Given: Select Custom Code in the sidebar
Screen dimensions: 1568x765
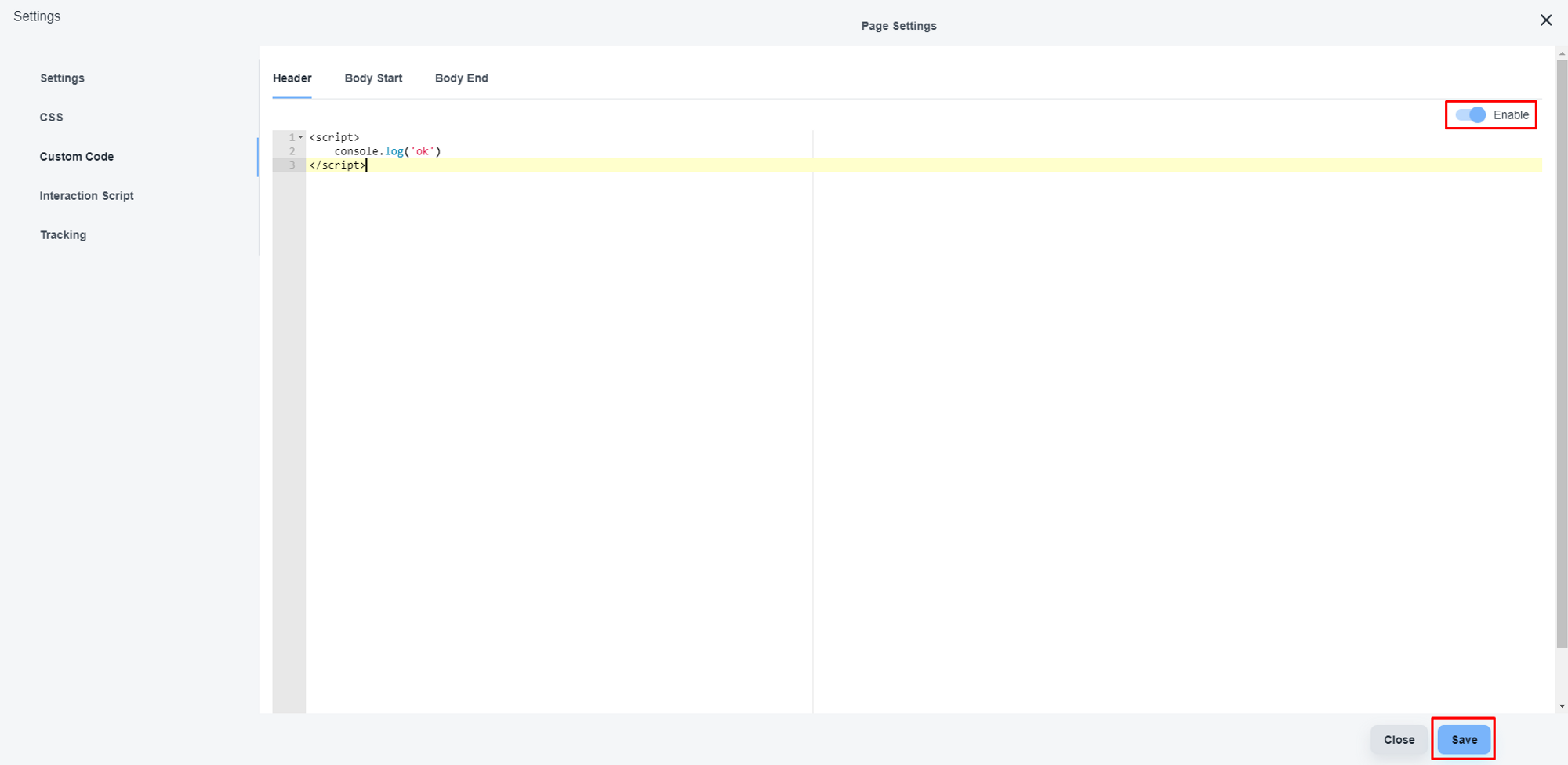Looking at the screenshot, I should click(77, 157).
